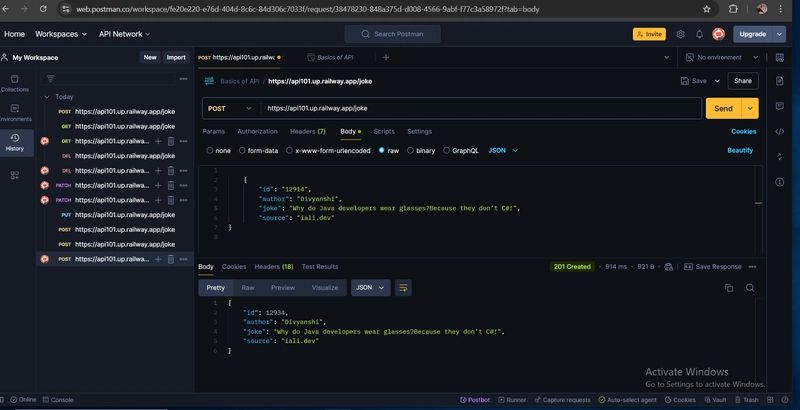Open Trash from the status bar
This screenshot has width=800, height=410.
point(746,400)
